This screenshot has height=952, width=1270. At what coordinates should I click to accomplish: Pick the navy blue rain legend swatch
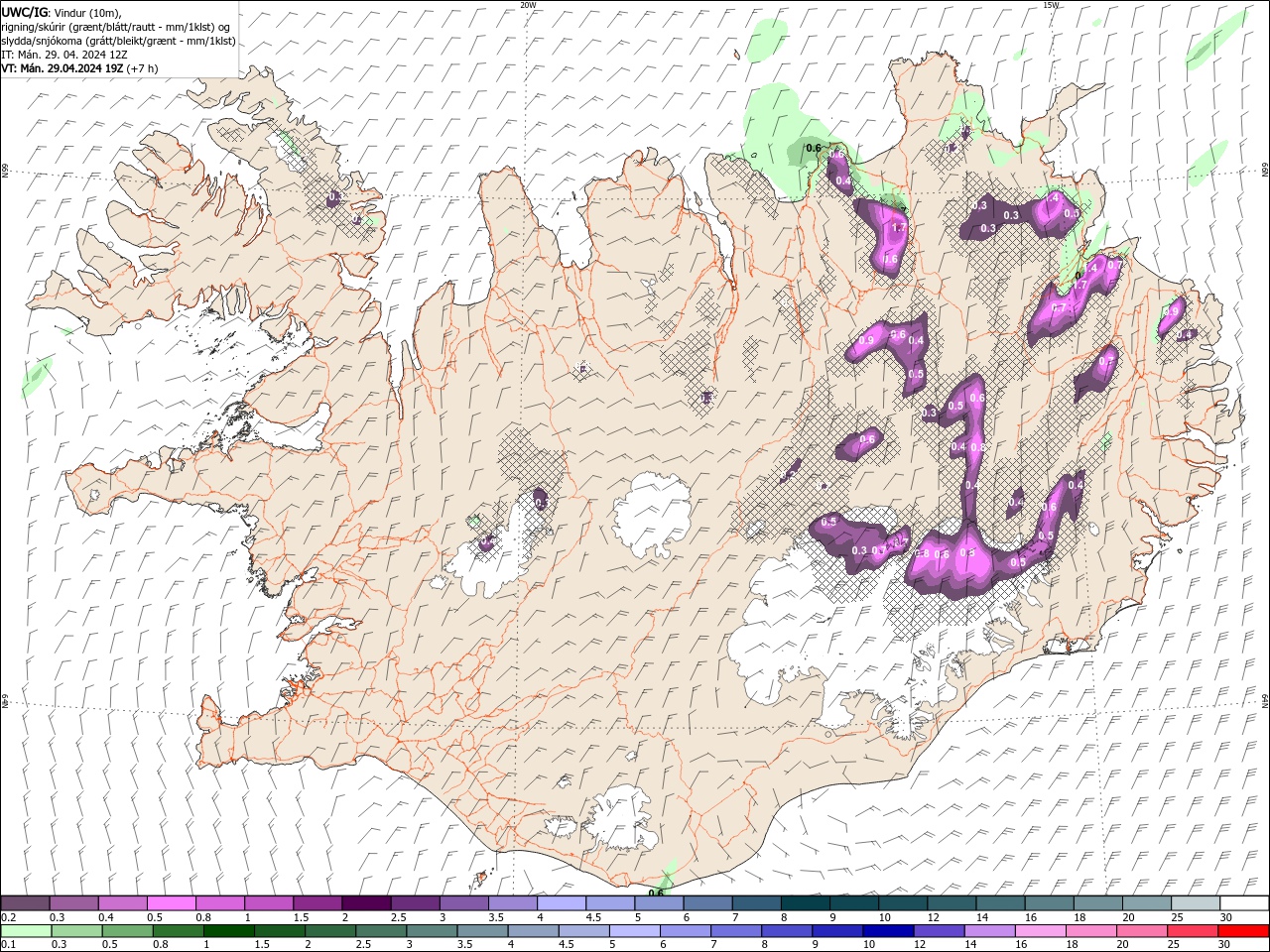click(888, 931)
